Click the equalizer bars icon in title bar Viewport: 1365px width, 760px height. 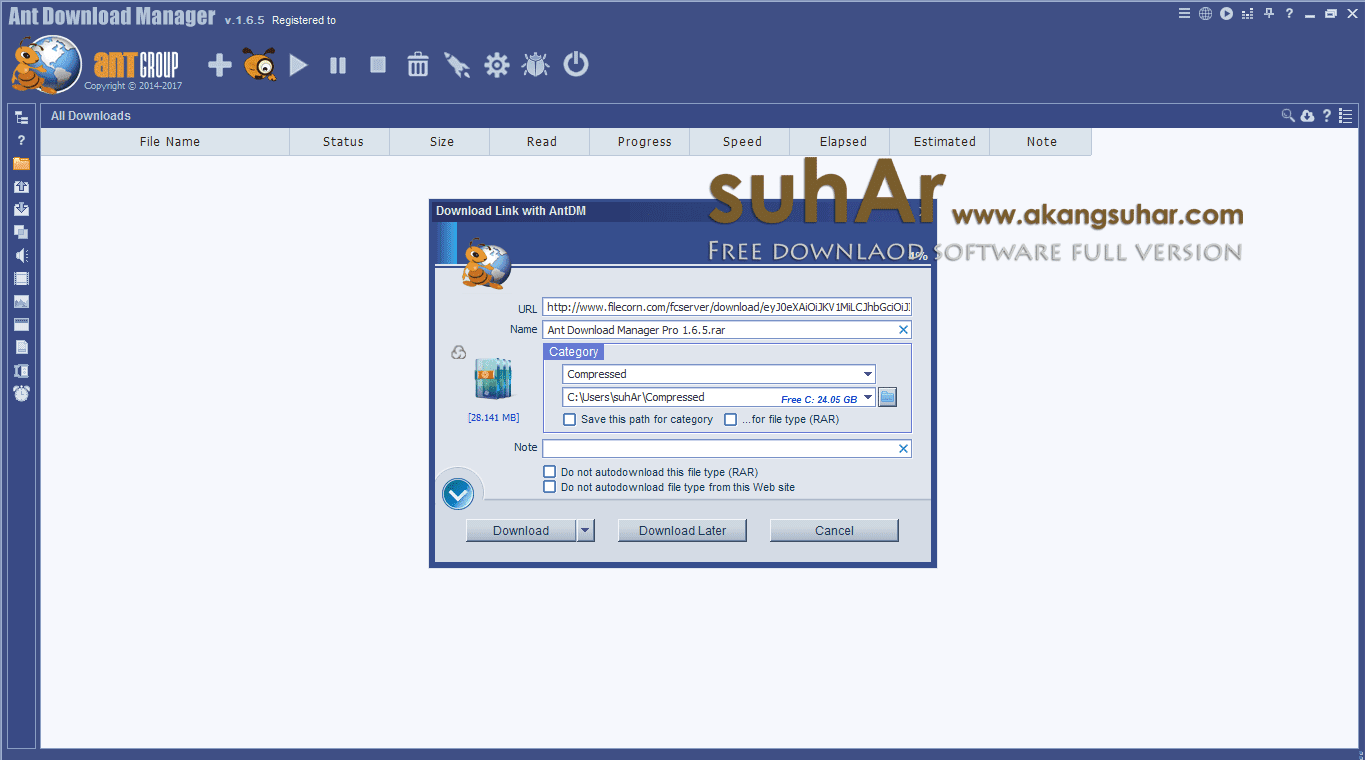[x=1247, y=14]
